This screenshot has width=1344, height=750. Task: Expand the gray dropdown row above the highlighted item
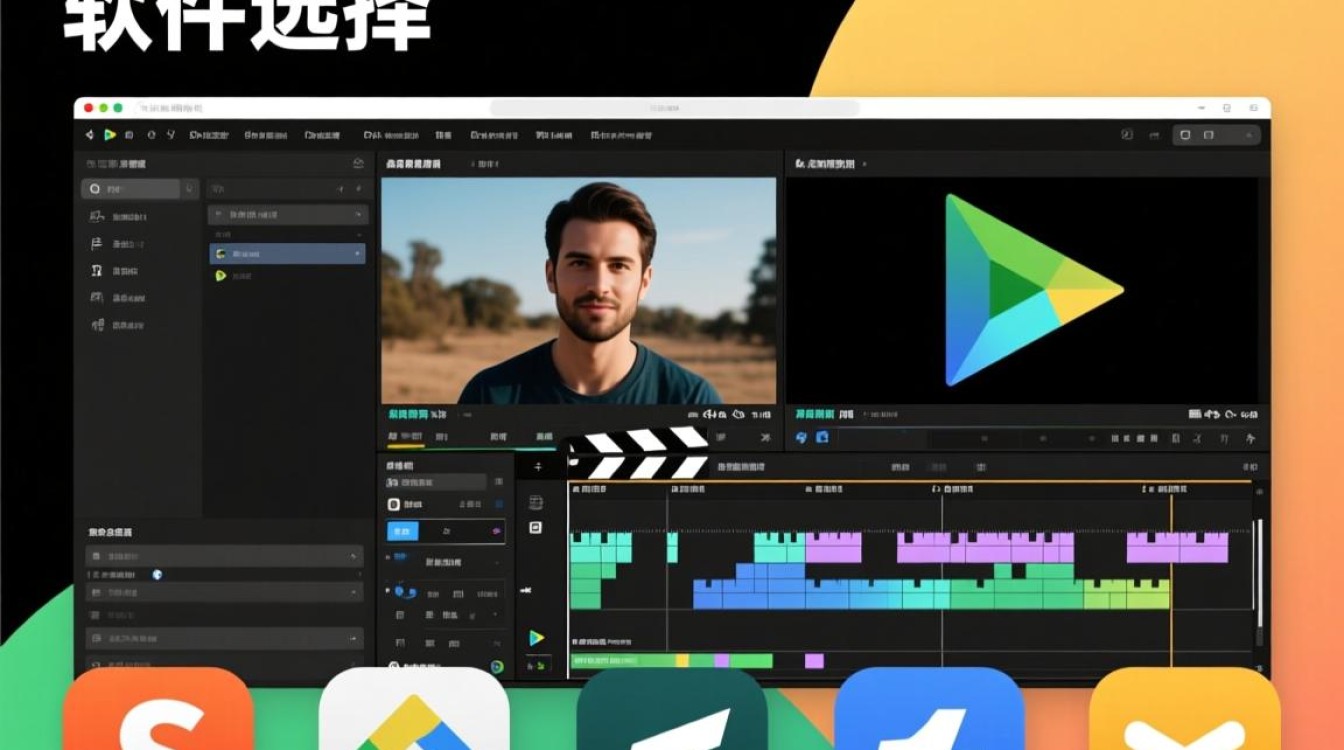(288, 214)
